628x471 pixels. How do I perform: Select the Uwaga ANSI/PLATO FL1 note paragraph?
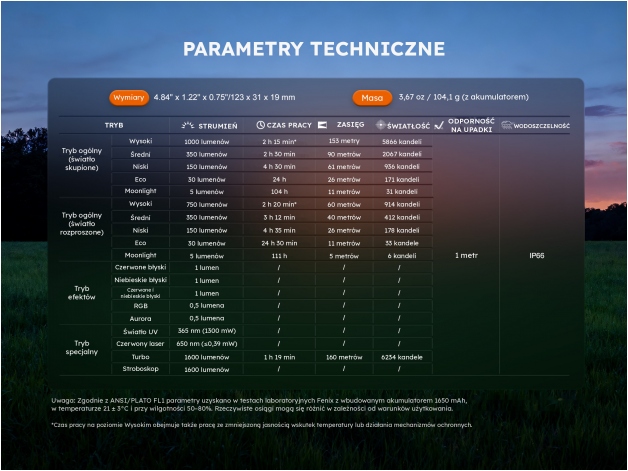[259, 405]
